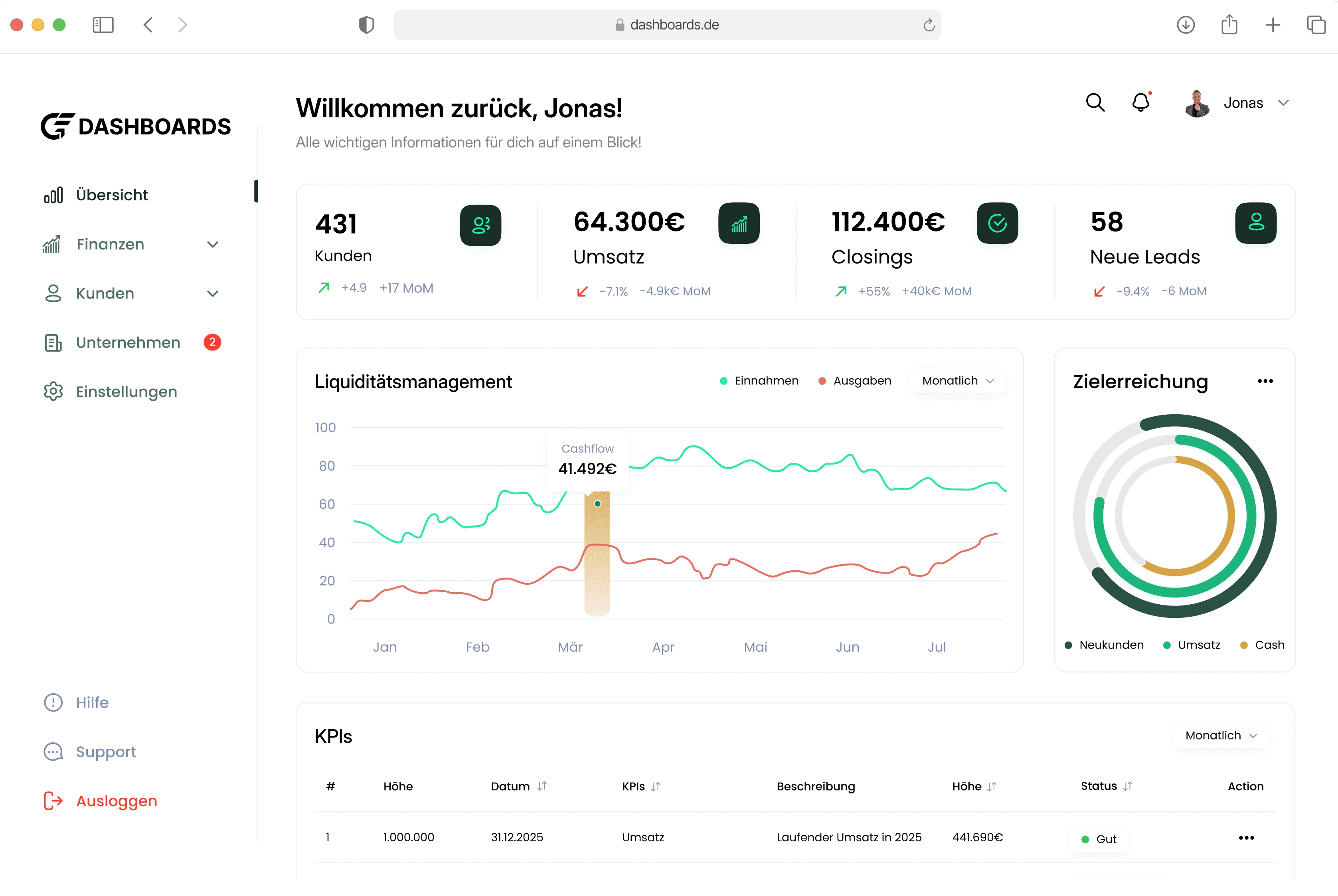
Task: Click the Kunden card people icon
Action: point(480,225)
